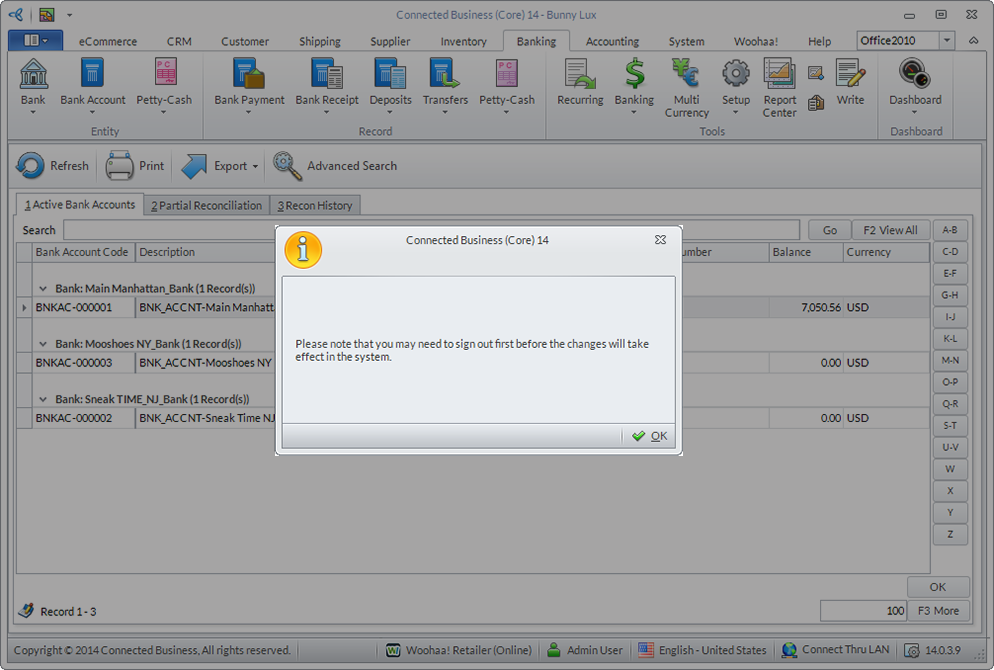Click the Woohaa! Retailer status icon
Image resolution: width=994 pixels, height=670 pixels.
click(393, 650)
